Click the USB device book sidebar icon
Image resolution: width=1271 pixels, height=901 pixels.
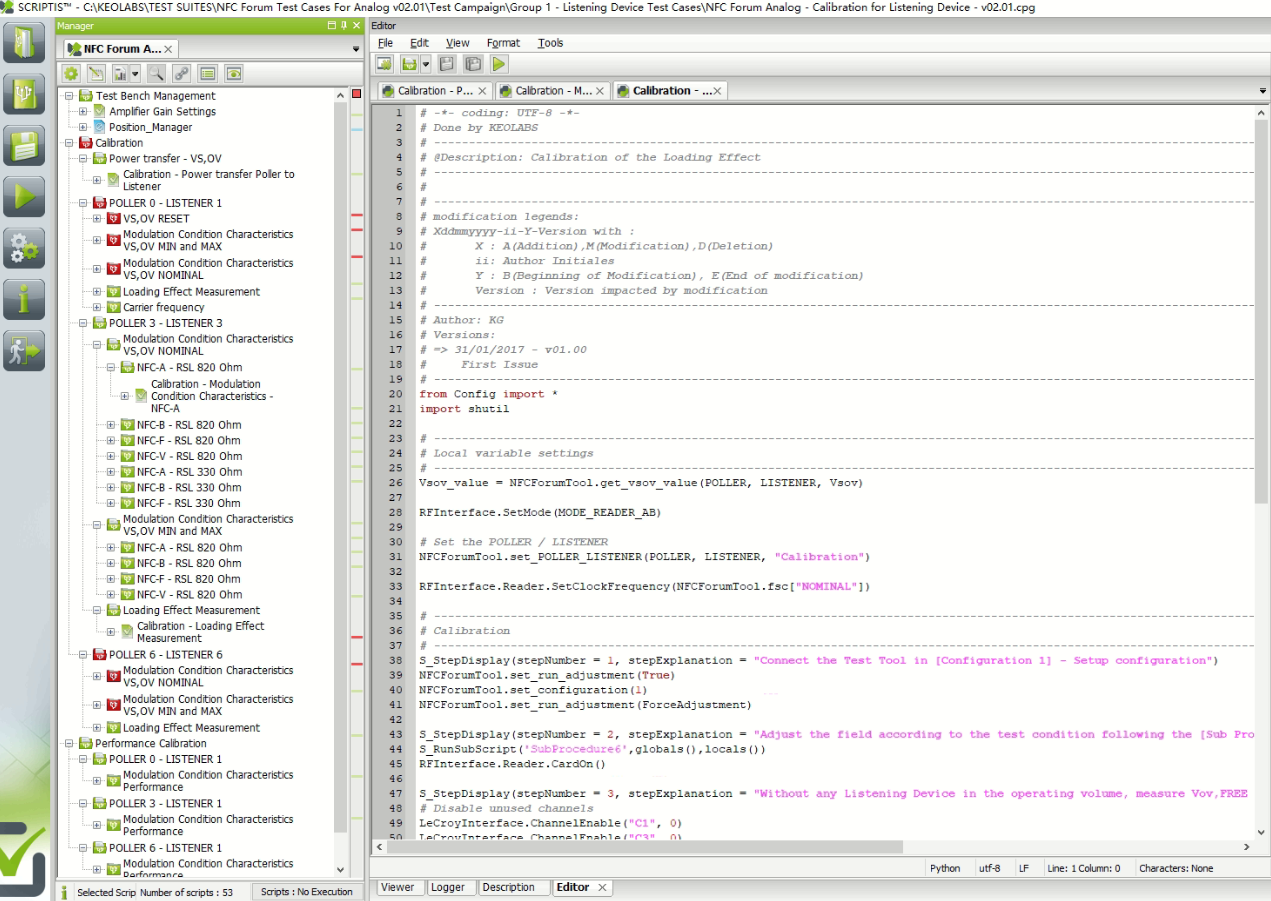pyautogui.click(x=24, y=93)
